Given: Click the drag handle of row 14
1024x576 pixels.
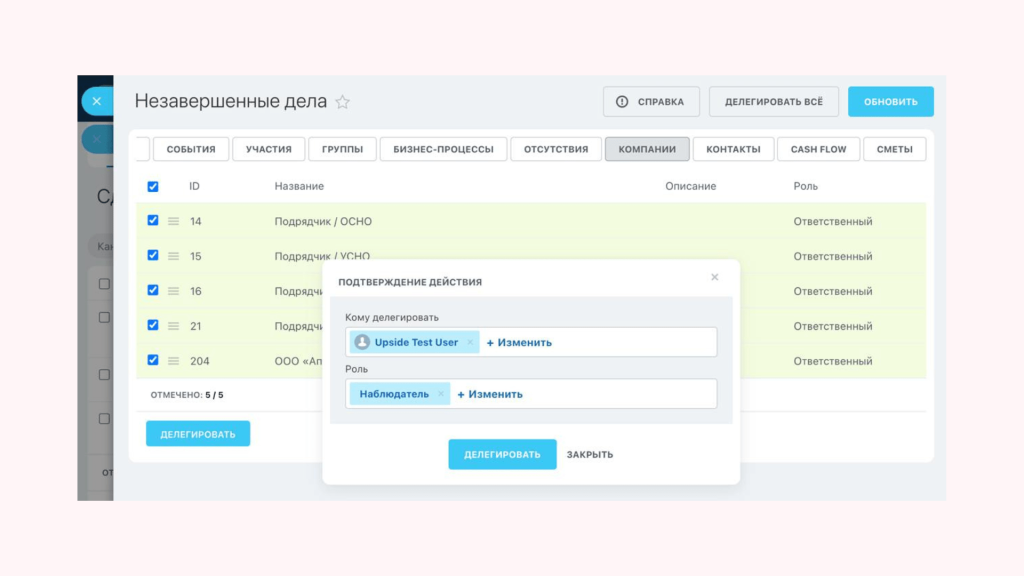Looking at the screenshot, I should (173, 221).
